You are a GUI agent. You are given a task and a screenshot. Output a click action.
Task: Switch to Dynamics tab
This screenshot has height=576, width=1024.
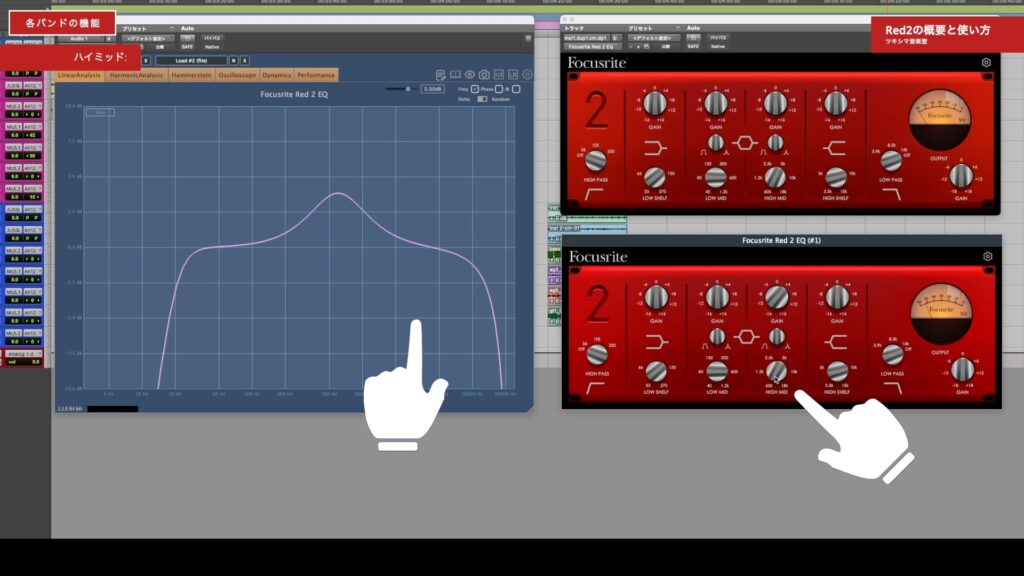pyautogui.click(x=277, y=75)
